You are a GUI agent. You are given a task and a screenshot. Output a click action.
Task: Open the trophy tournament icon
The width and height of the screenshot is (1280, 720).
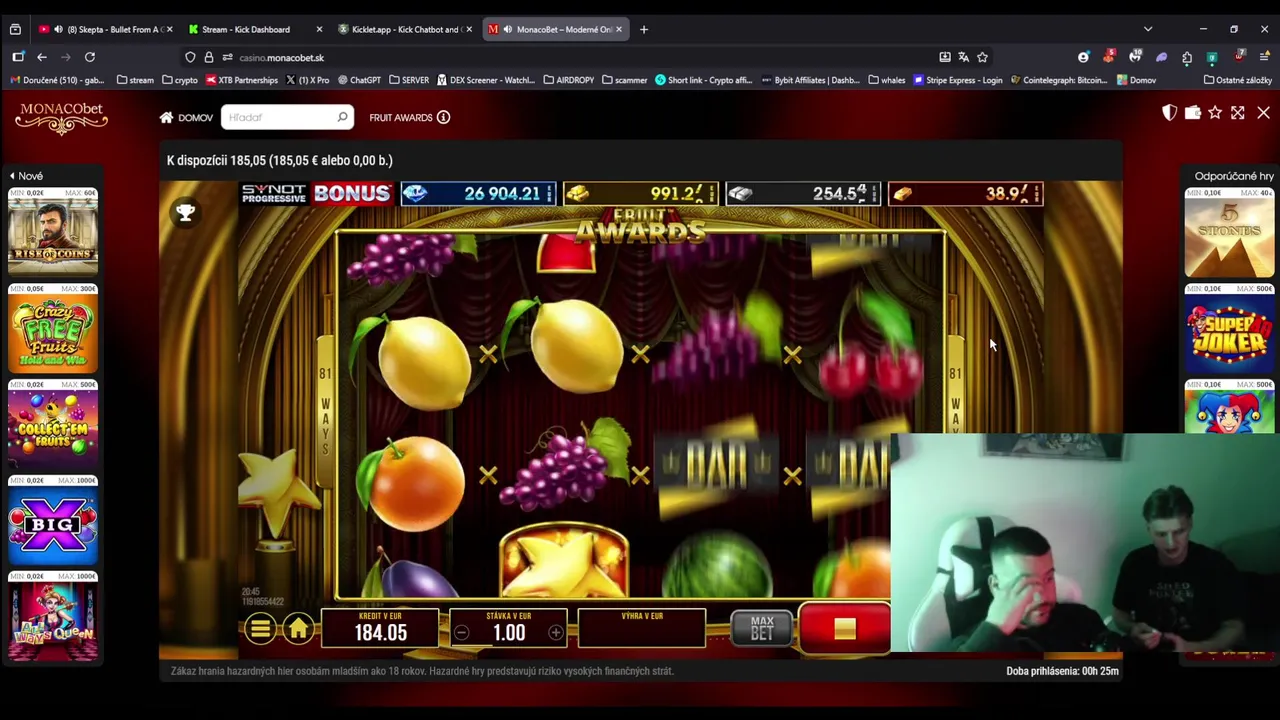[x=185, y=212]
